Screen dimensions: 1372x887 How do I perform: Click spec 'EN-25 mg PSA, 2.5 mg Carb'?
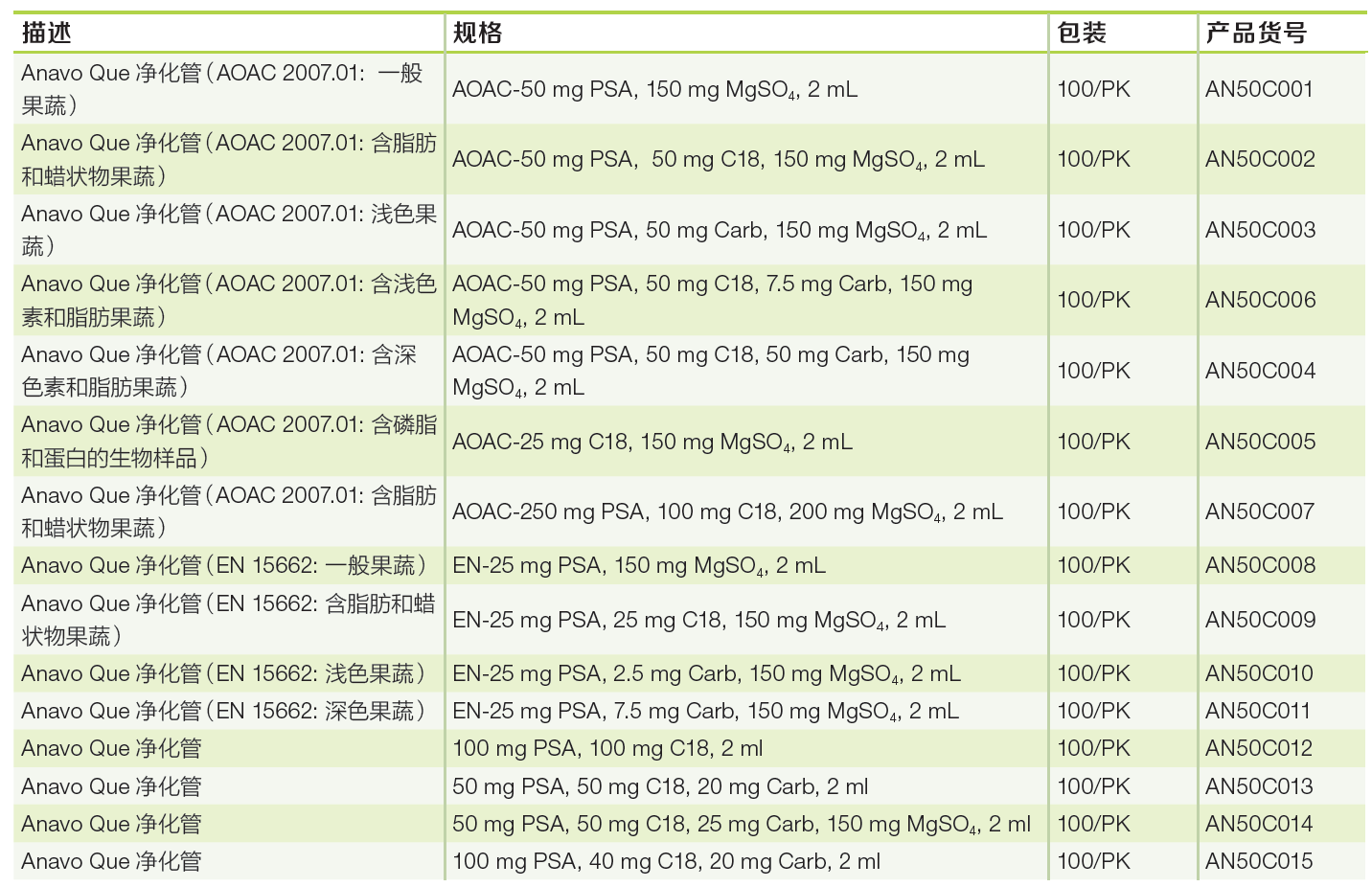706,674
